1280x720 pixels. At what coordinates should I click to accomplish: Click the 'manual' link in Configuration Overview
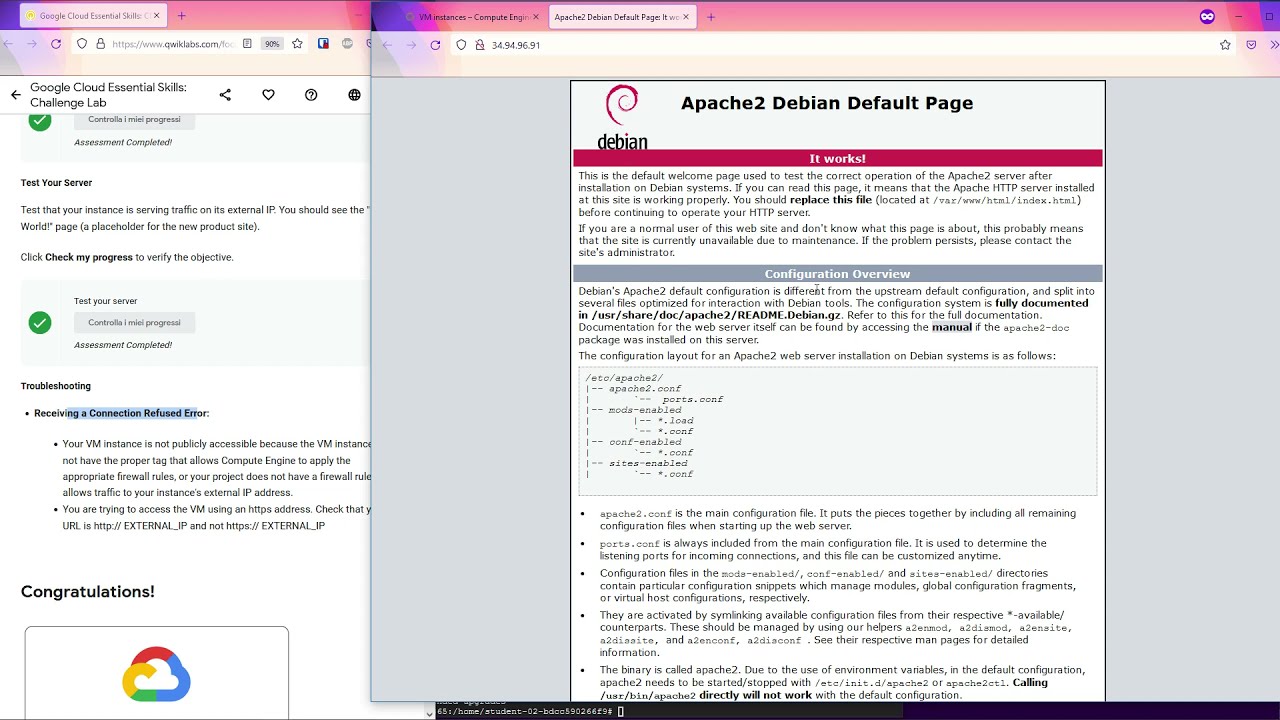(x=952, y=327)
